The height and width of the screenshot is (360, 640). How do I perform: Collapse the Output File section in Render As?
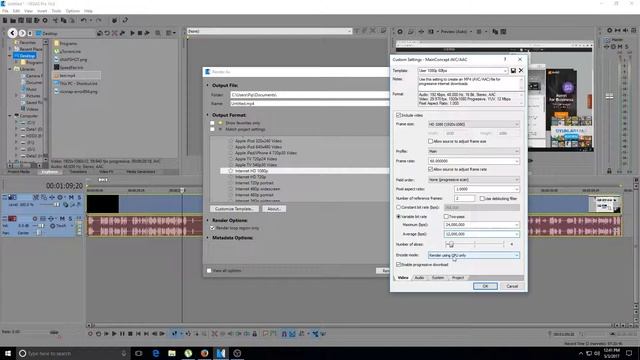click(x=207, y=85)
